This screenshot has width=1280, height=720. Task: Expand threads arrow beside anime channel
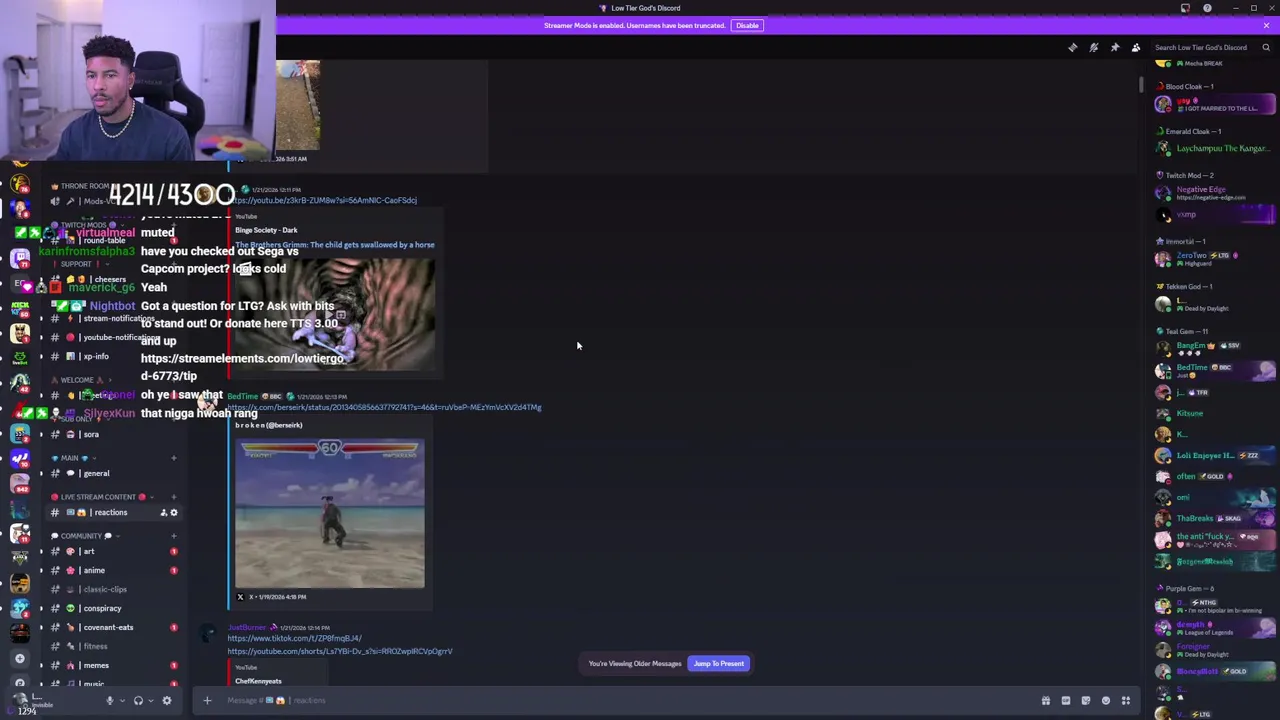click(x=41, y=570)
